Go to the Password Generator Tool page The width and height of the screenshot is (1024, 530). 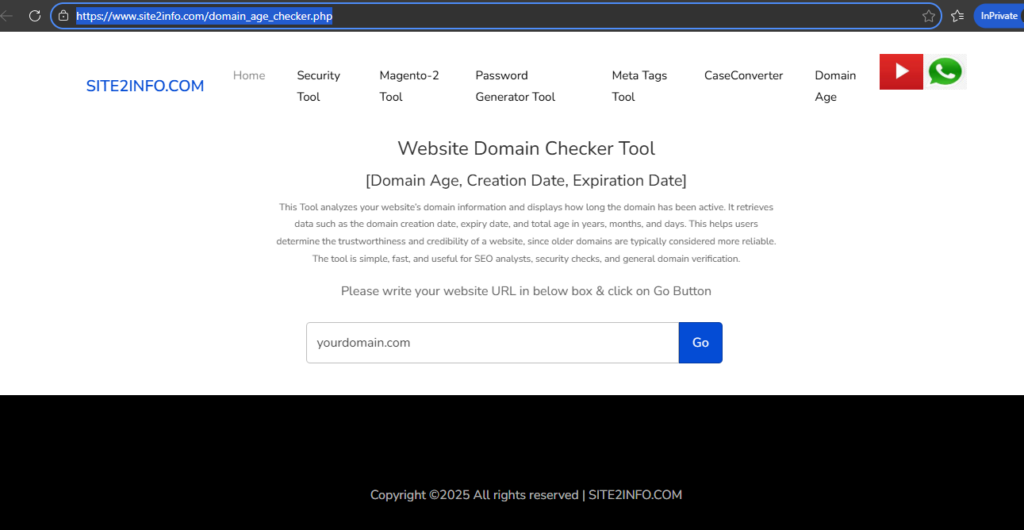tap(515, 86)
